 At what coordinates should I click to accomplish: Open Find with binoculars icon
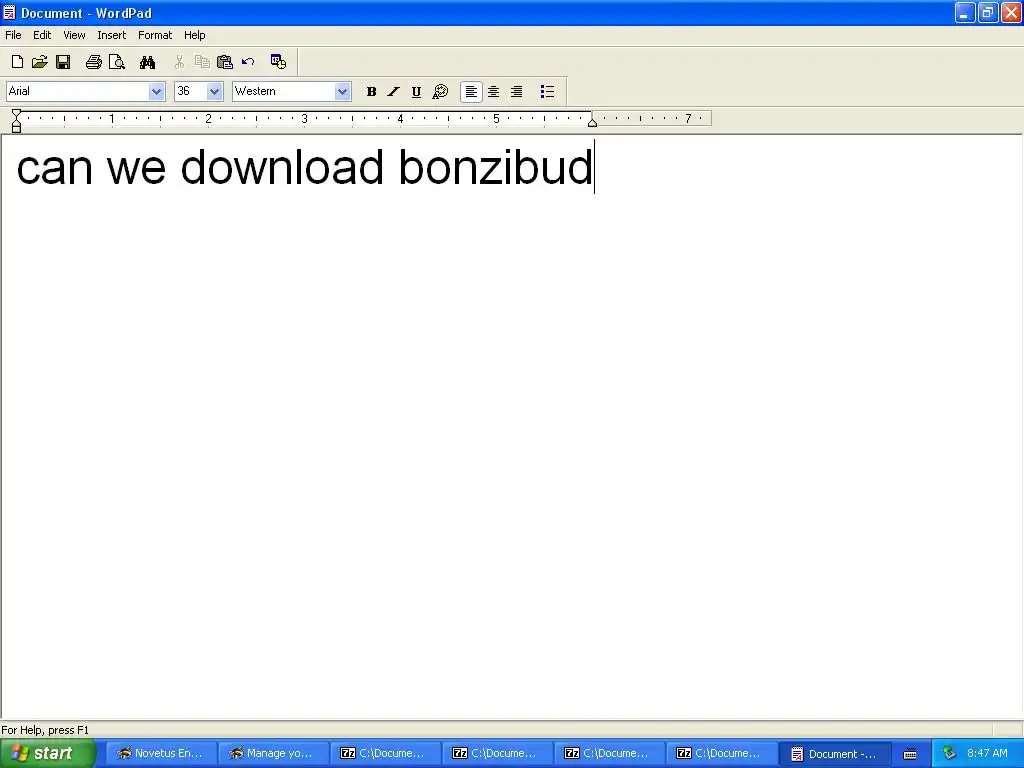[x=148, y=62]
